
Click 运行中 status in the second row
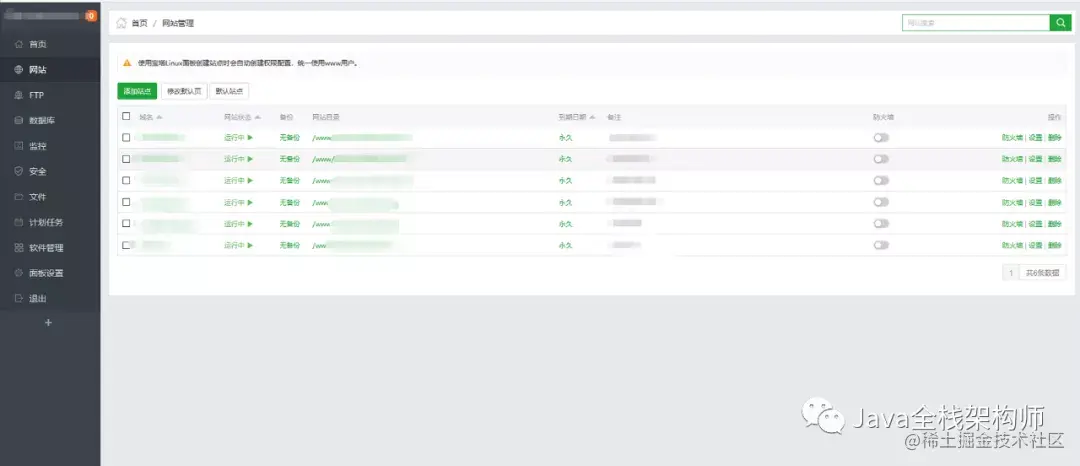point(238,159)
